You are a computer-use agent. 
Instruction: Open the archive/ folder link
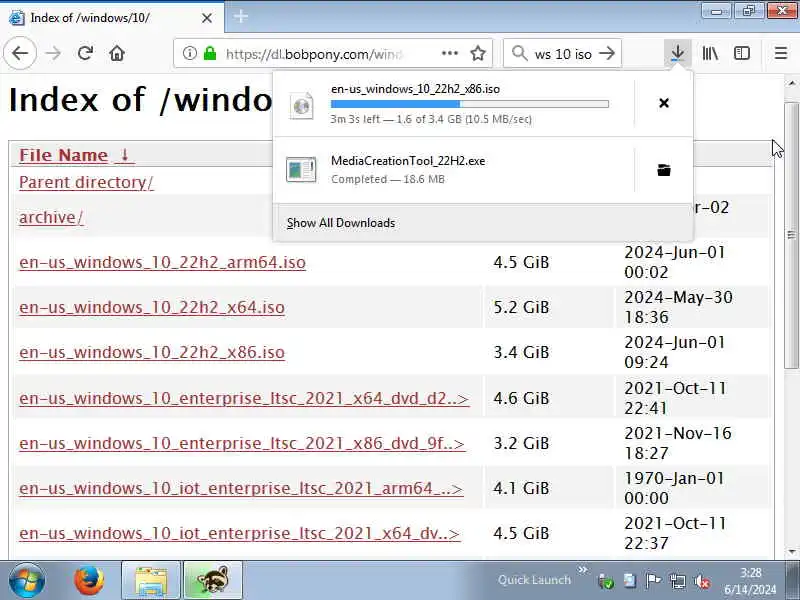pos(51,217)
